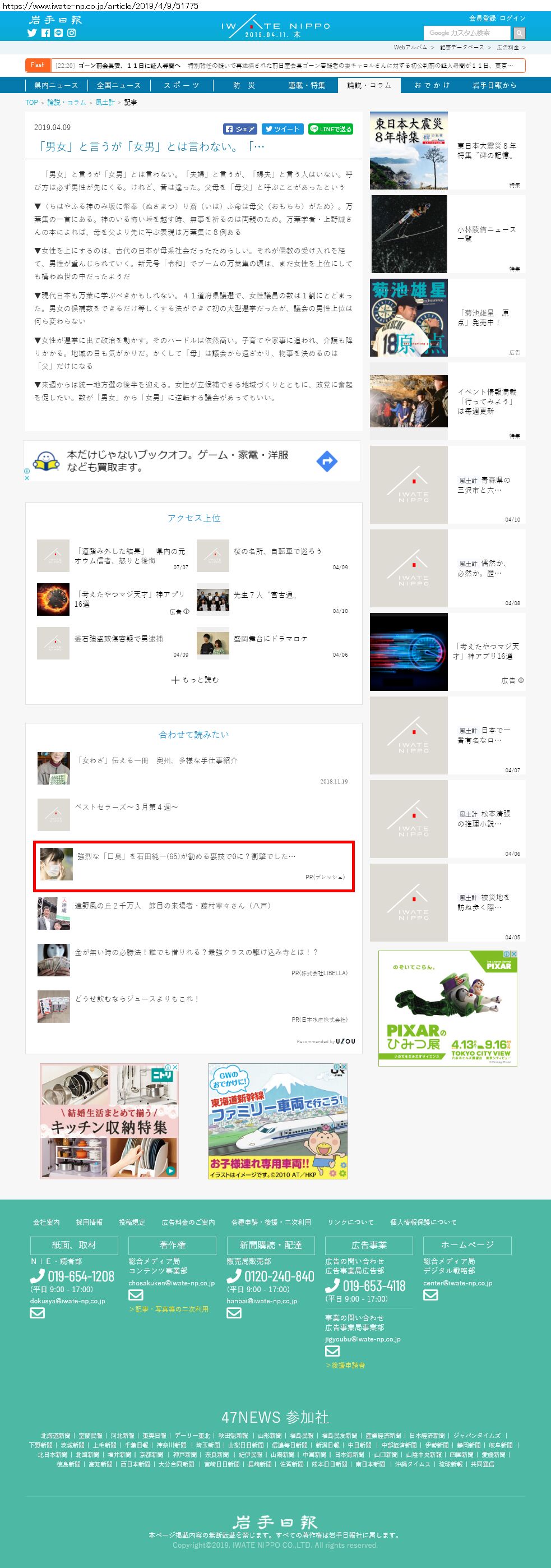The image size is (551, 1568).
Task: Click the 後援申請書 link in footer
Action: coord(345,1366)
